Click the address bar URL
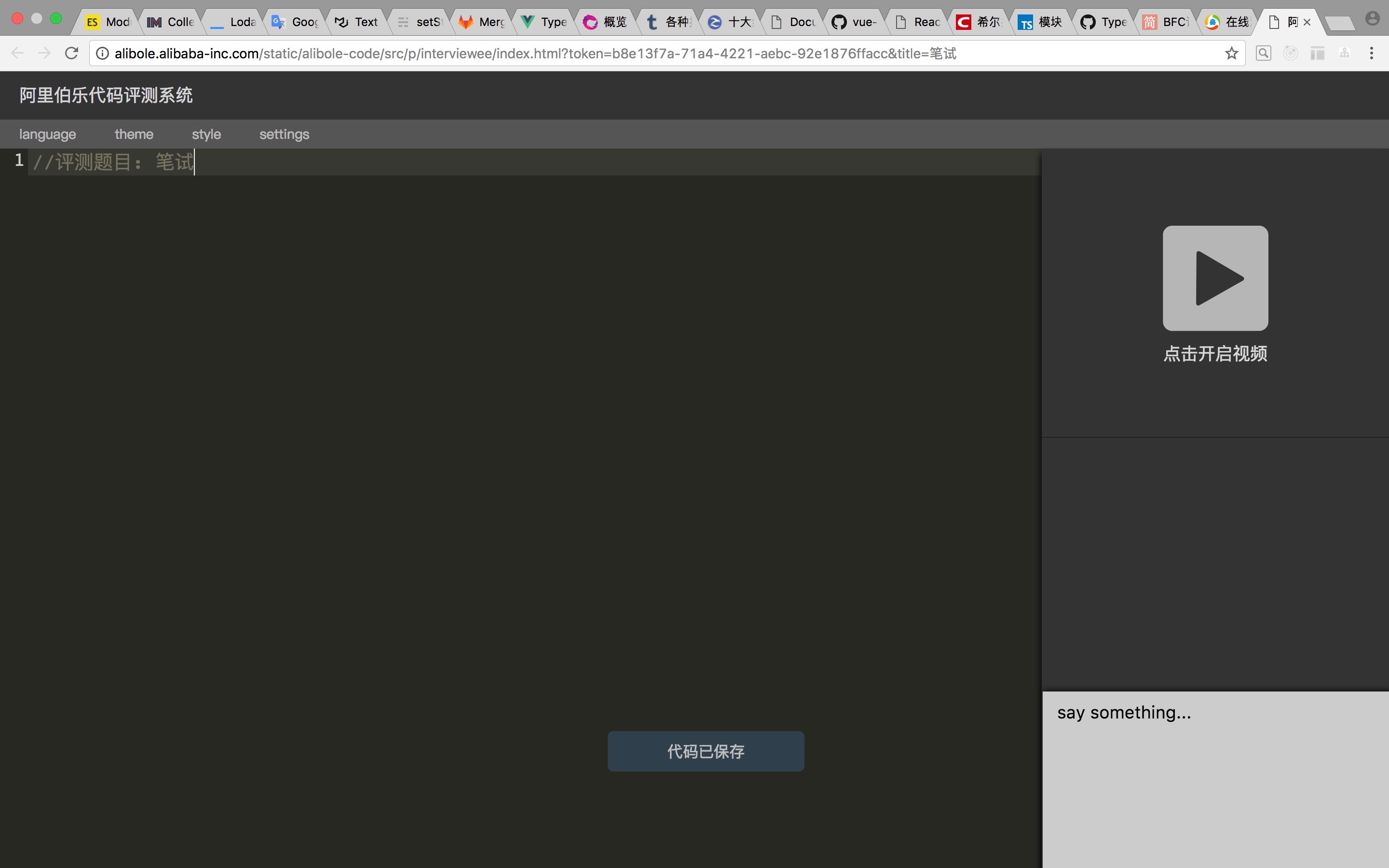 point(535,54)
